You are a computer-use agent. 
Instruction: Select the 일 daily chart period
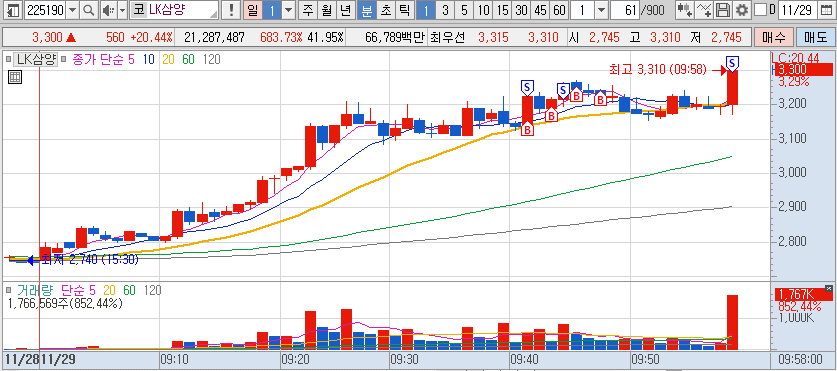(x=252, y=10)
